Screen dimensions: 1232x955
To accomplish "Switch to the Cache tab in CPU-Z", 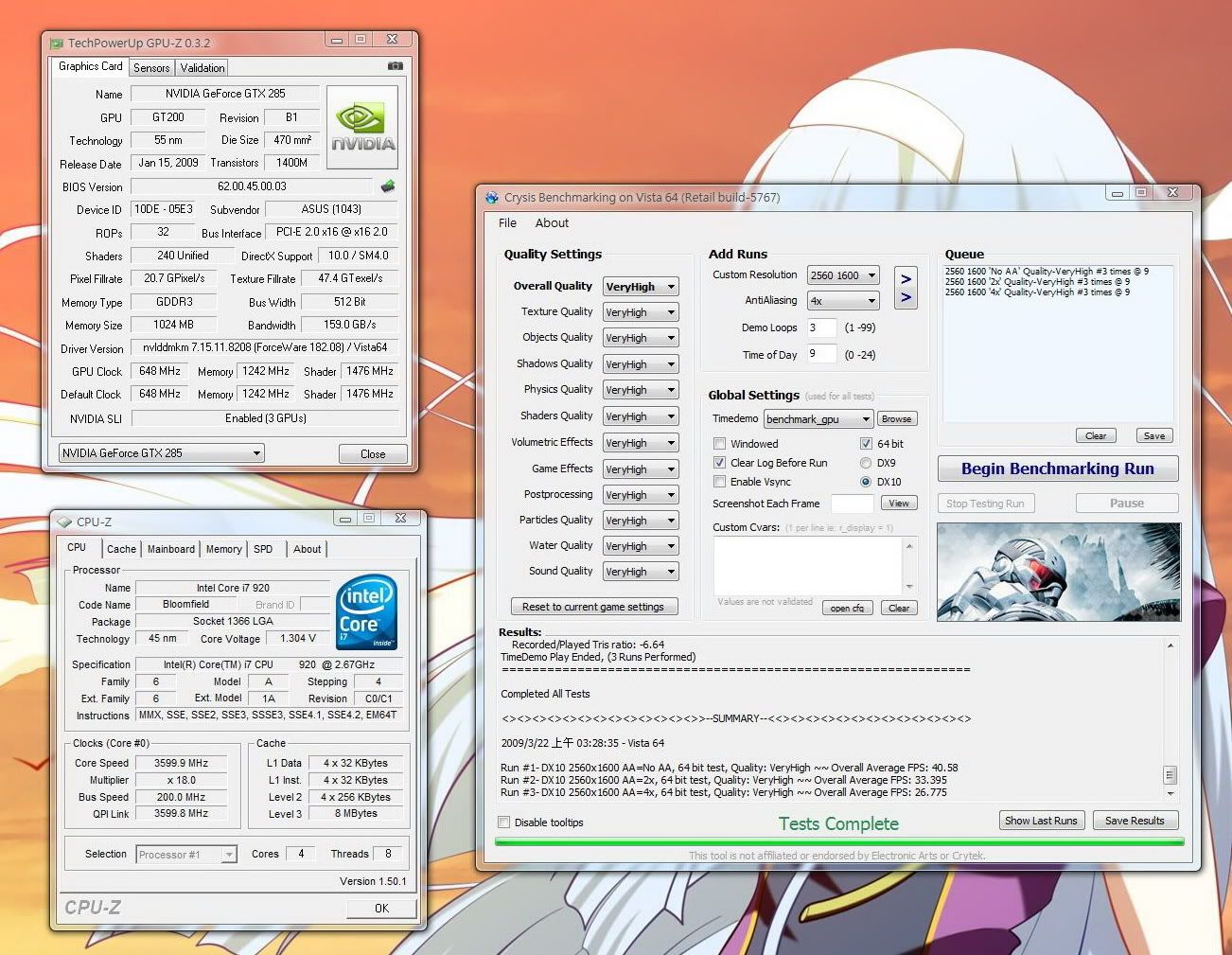I will point(121,549).
